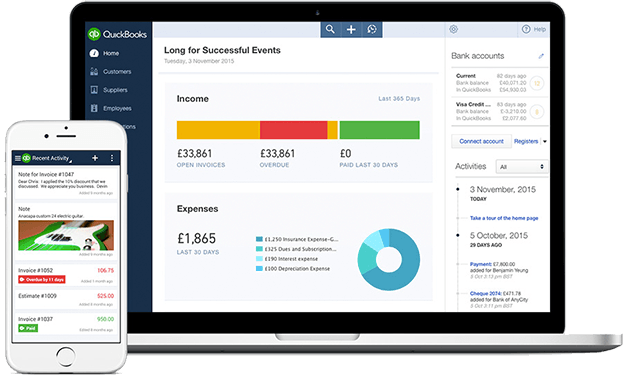Open the phone app hamburger menu
The width and height of the screenshot is (627, 375).
pos(18,158)
